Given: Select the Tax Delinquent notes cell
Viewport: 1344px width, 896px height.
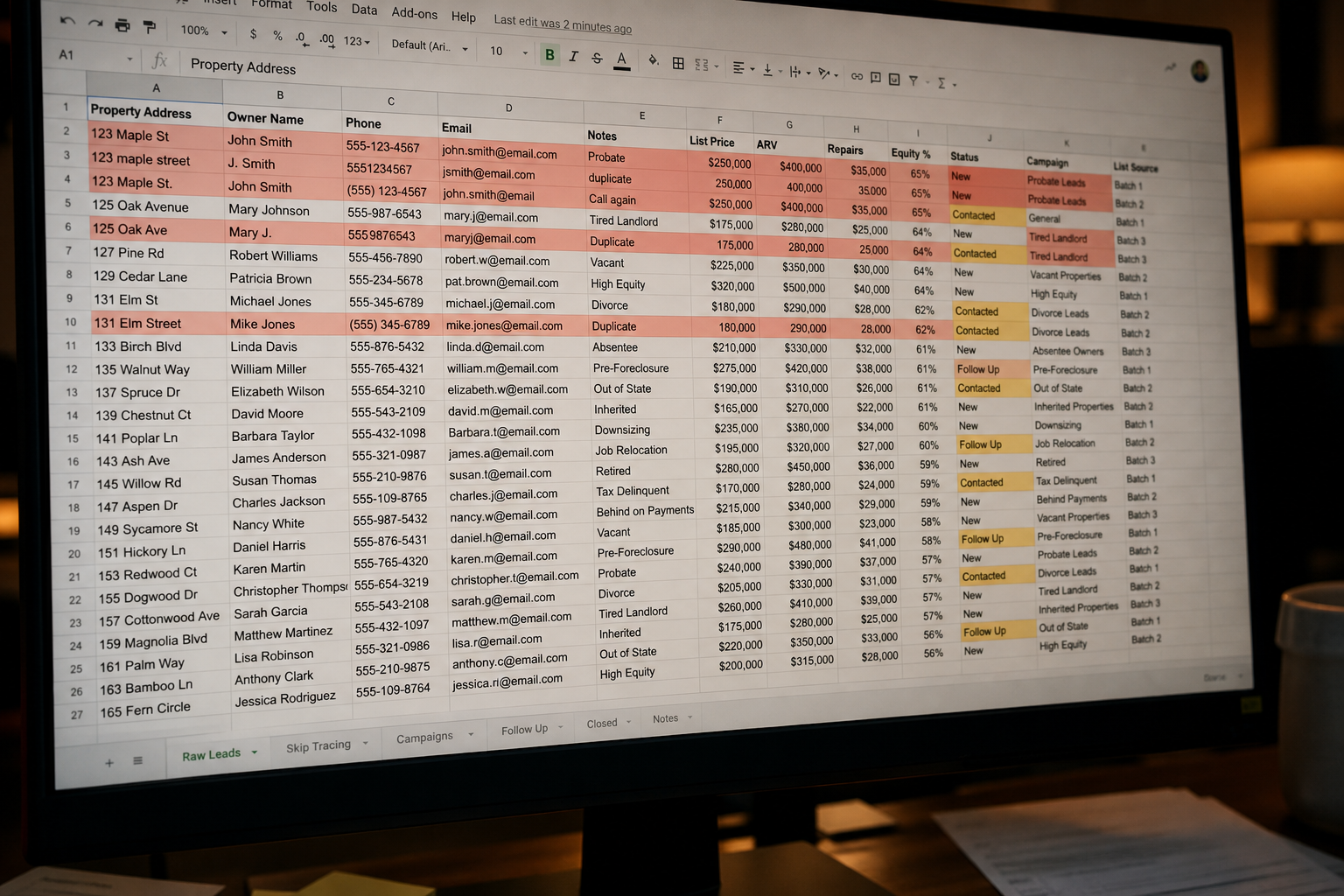Looking at the screenshot, I should [x=643, y=491].
